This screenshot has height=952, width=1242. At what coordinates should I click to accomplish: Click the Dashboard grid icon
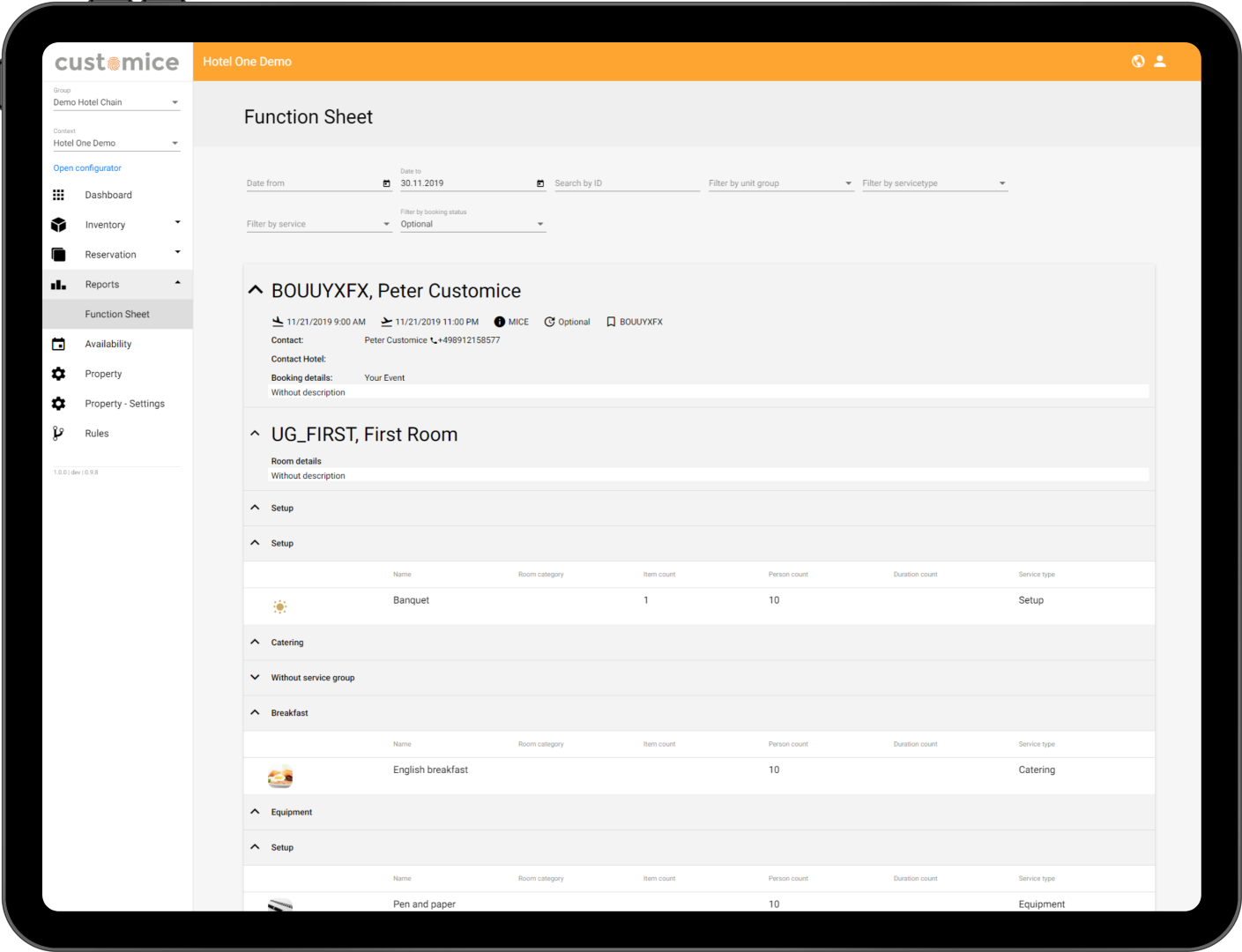(x=58, y=195)
